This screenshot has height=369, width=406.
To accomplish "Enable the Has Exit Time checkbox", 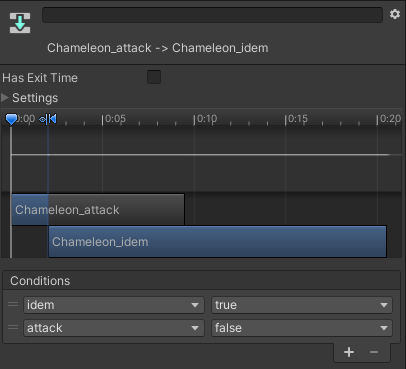I will 154,77.
